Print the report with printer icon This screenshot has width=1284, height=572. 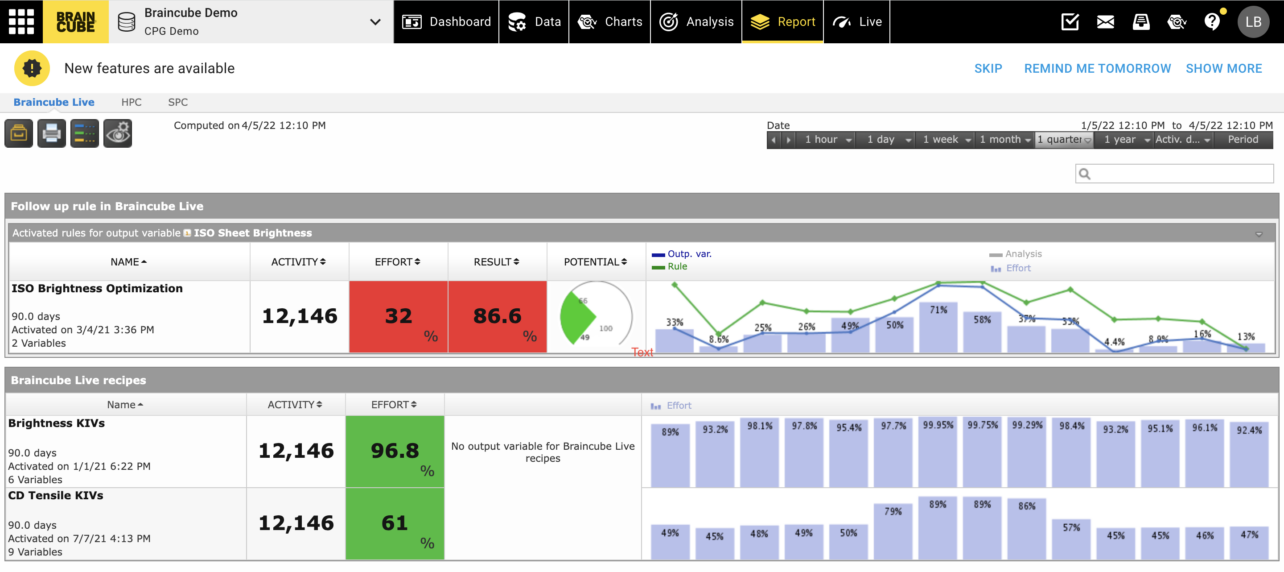tap(52, 133)
